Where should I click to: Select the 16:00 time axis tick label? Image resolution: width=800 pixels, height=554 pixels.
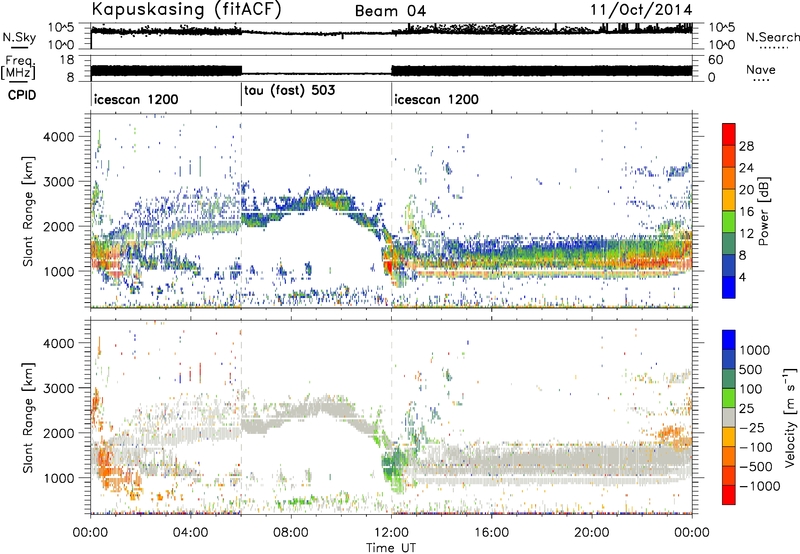(491, 532)
